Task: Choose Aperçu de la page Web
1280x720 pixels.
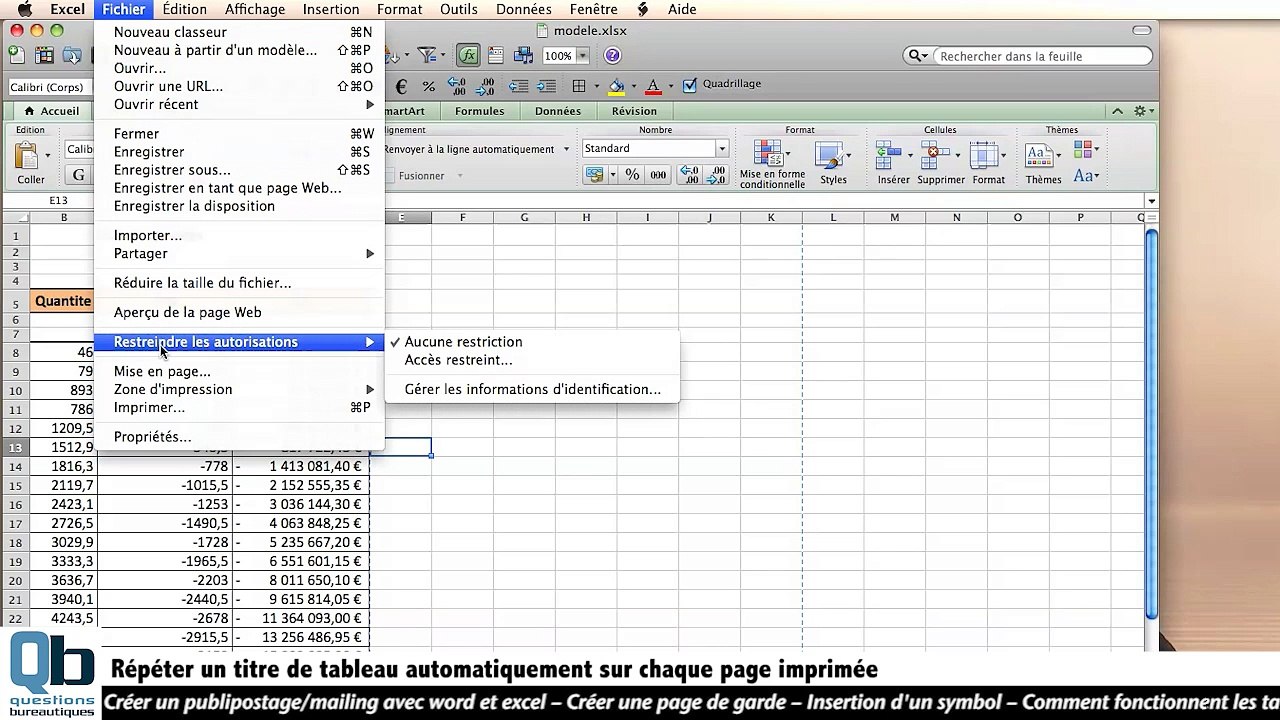Action: 240,312
